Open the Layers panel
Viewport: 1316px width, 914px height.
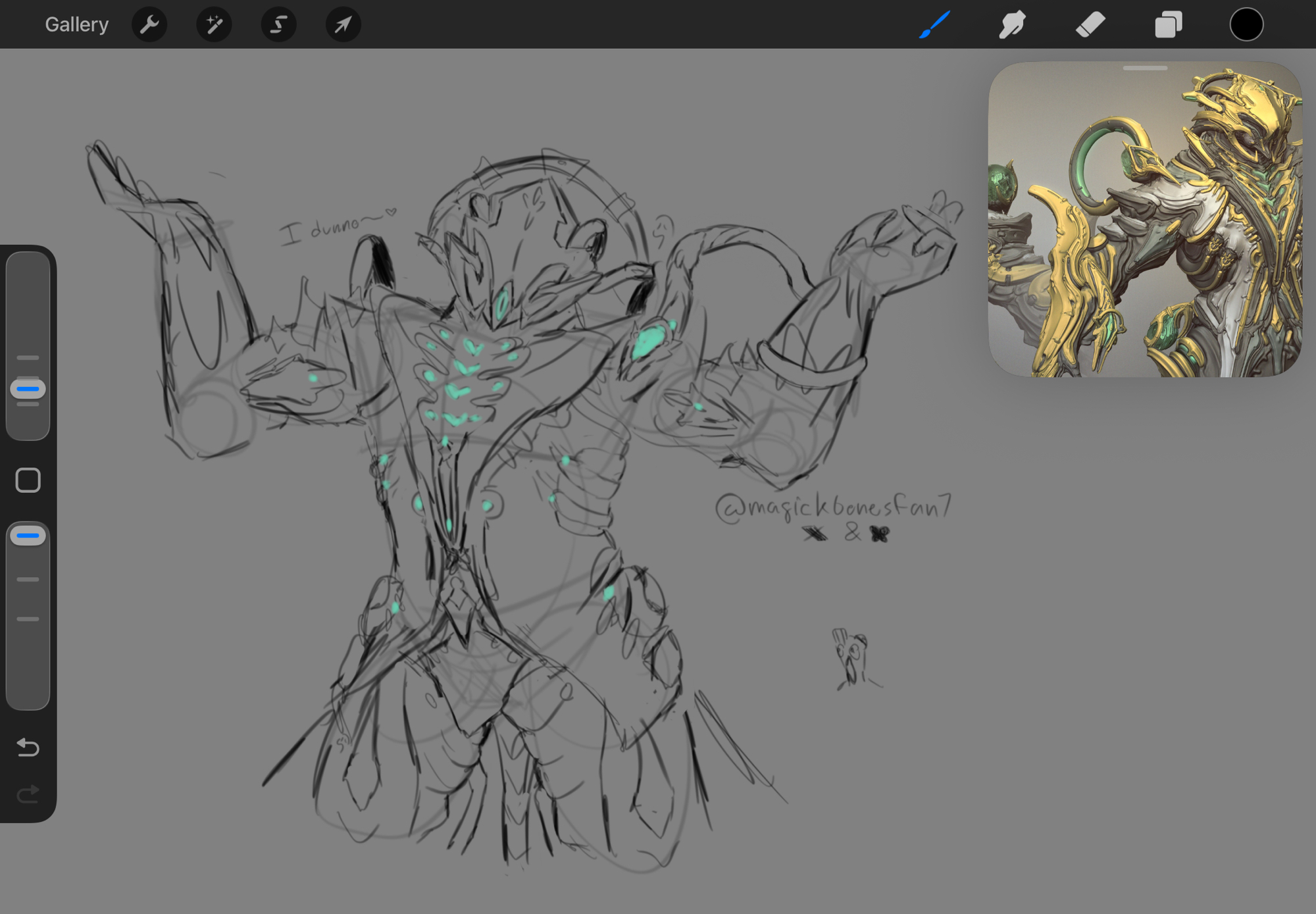(x=1169, y=25)
